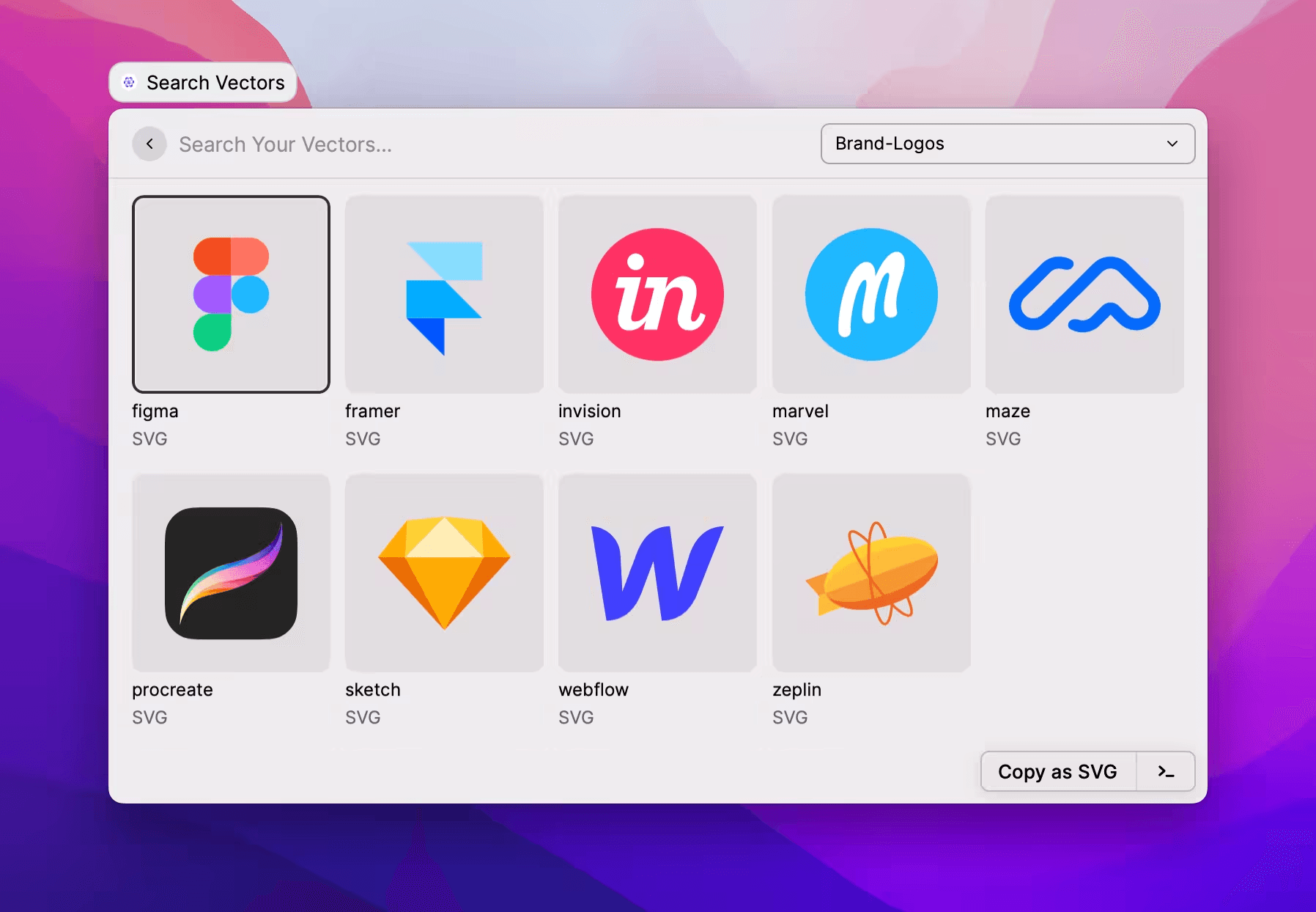Go back using the chevron button
Screen dimensions: 1316x912
[149, 144]
